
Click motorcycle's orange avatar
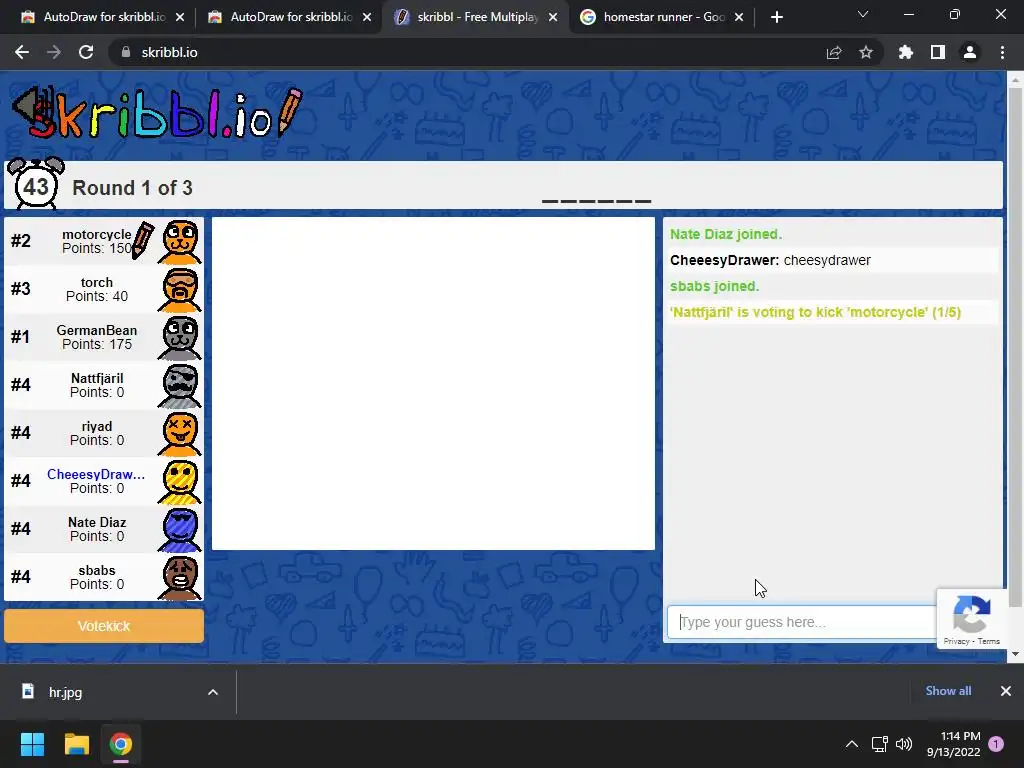coord(180,242)
